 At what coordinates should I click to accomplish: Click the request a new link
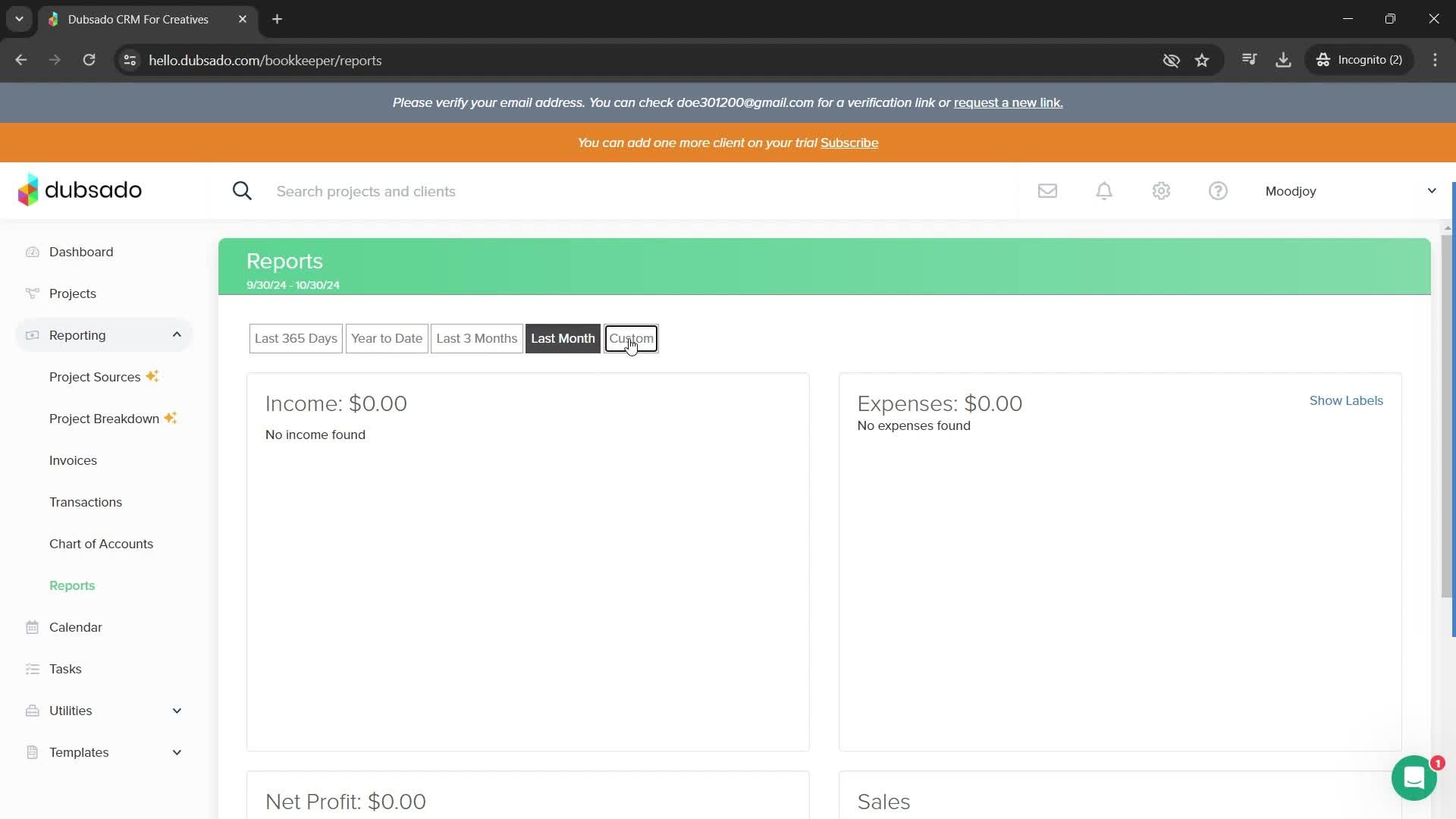click(1008, 102)
